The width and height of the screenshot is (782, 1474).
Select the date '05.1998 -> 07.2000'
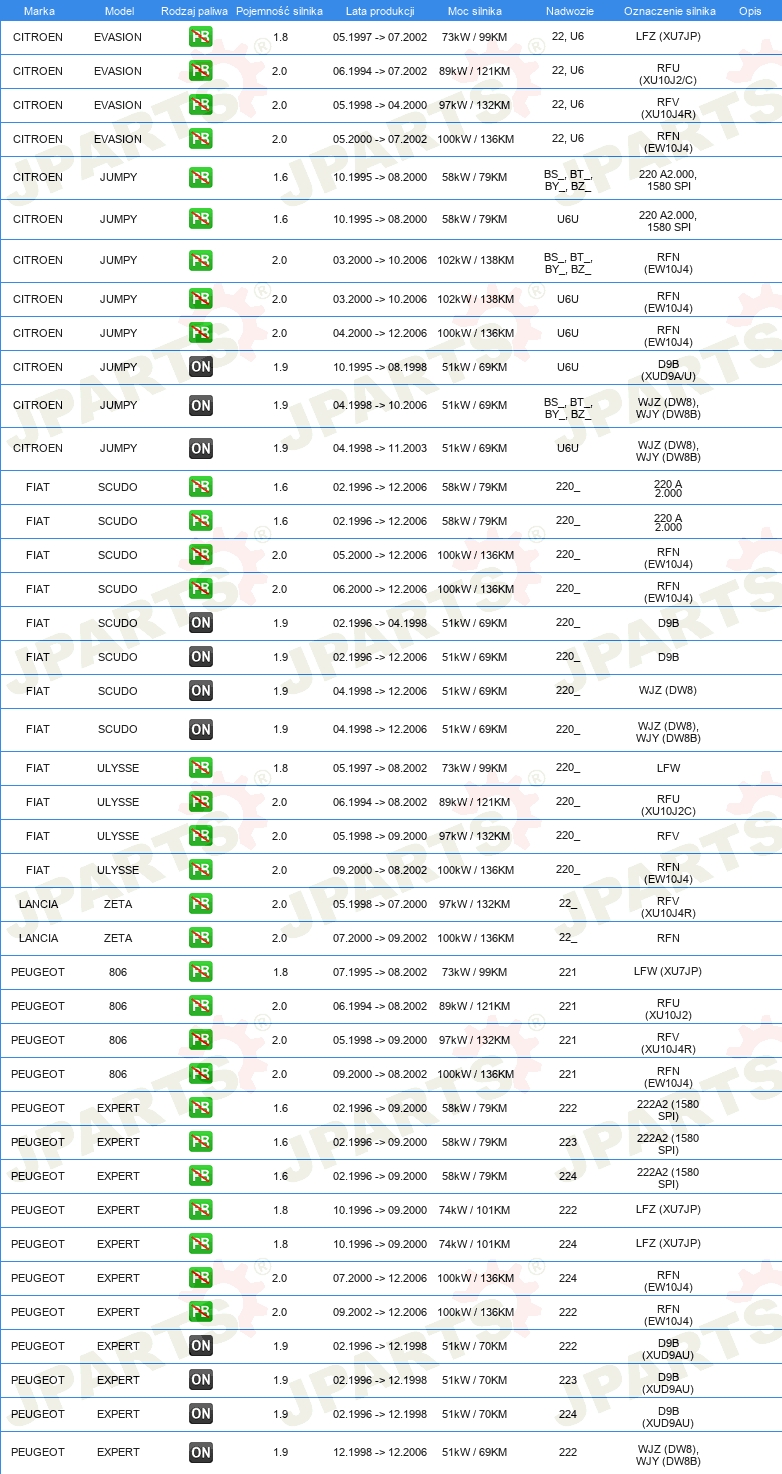tap(380, 904)
